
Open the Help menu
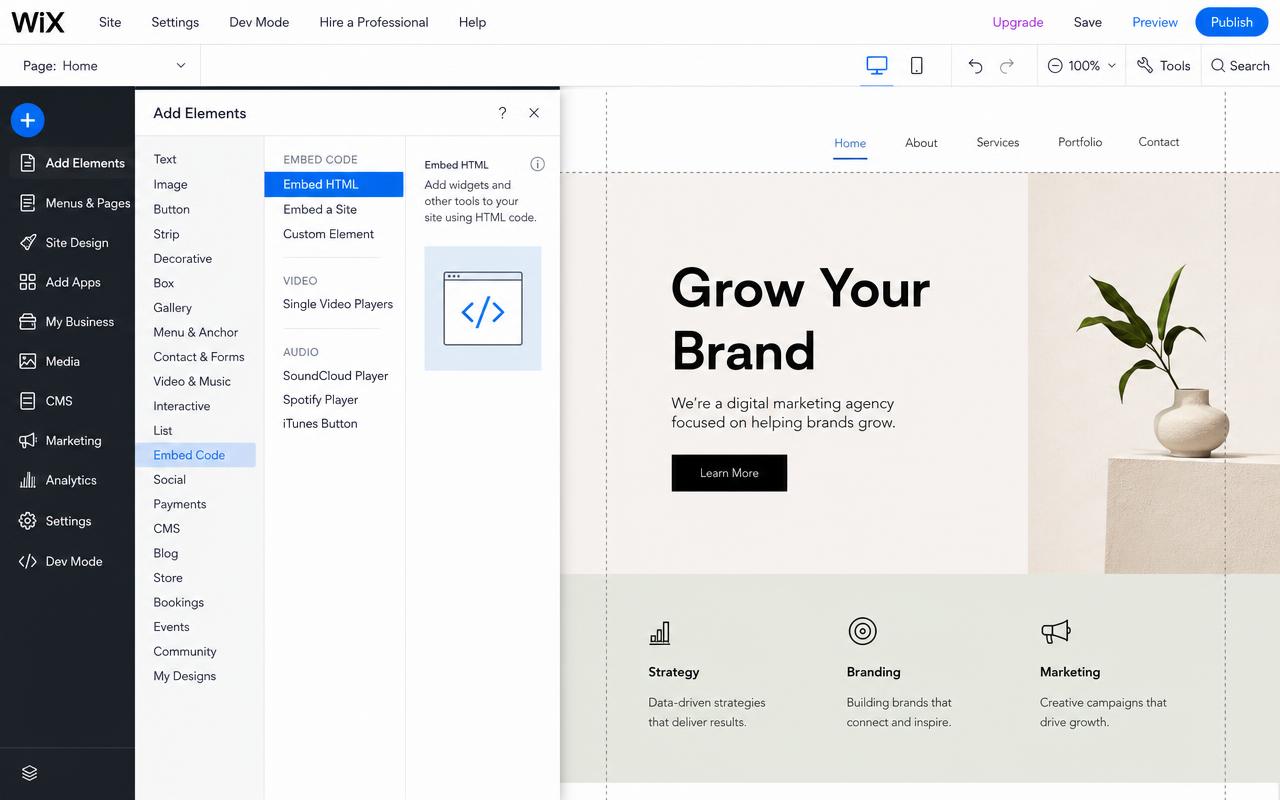(472, 22)
